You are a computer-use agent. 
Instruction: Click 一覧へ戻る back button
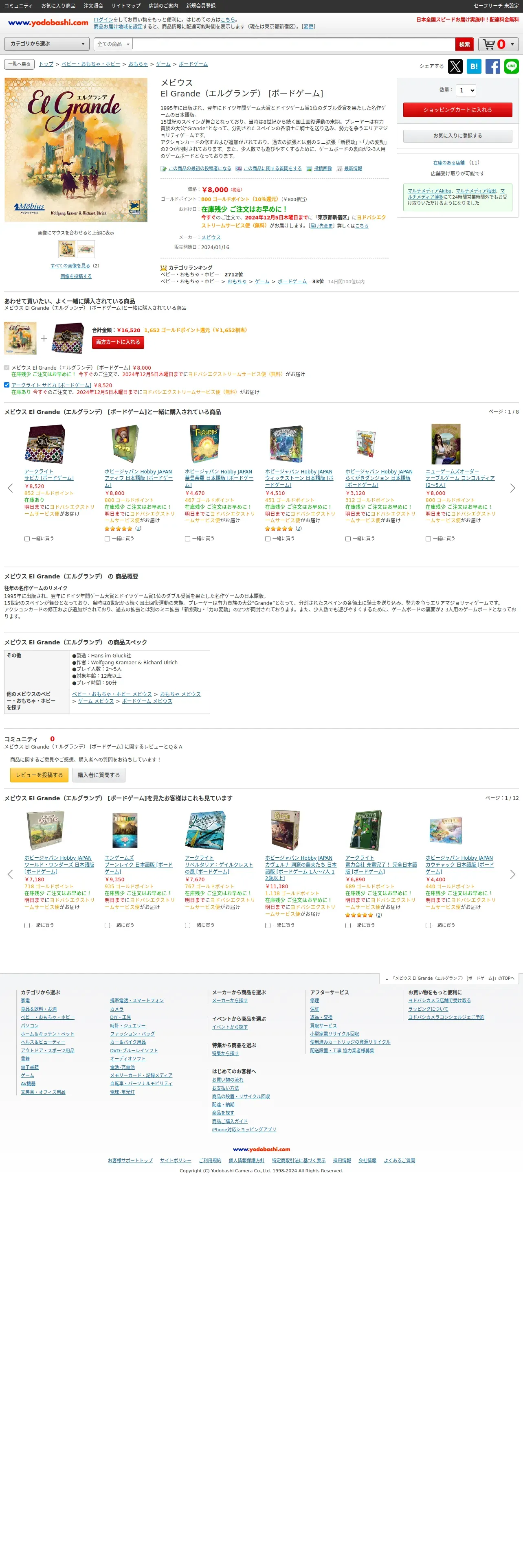(20, 64)
